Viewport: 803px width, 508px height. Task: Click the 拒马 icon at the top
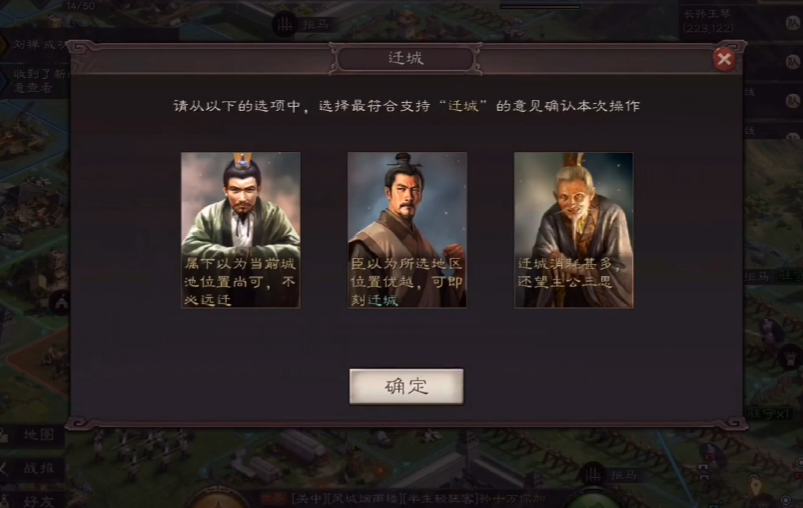coord(285,24)
